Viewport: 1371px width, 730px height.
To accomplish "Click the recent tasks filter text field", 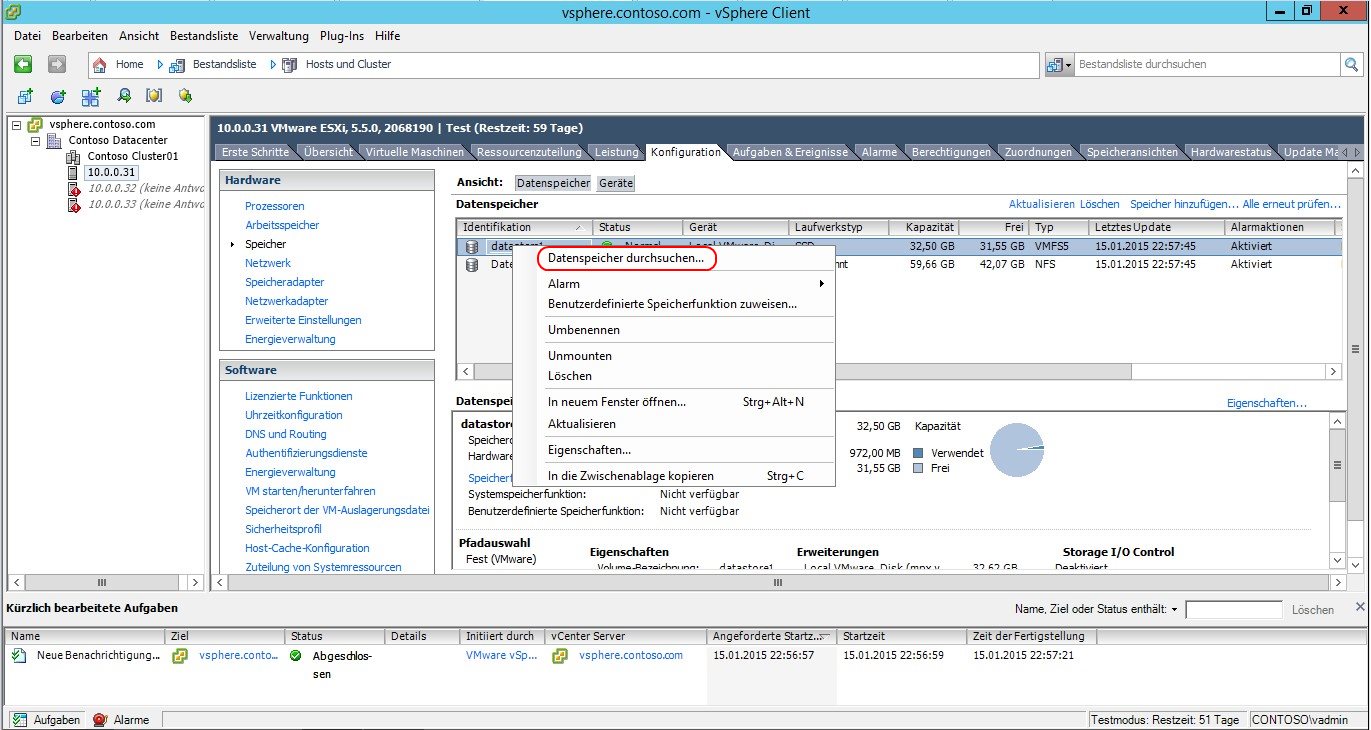I will 1233,610.
